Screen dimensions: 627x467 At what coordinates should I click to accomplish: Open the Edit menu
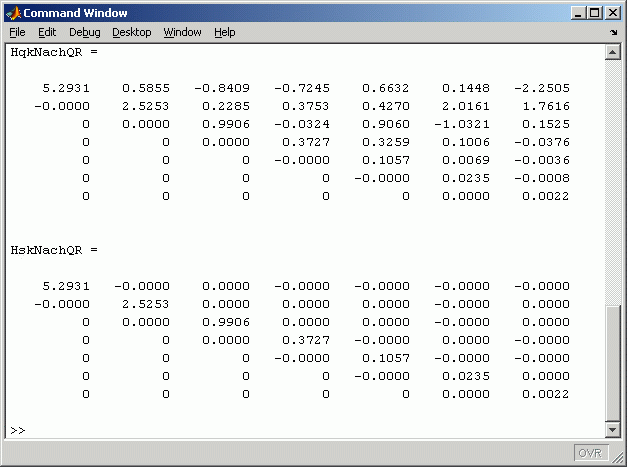pos(47,32)
